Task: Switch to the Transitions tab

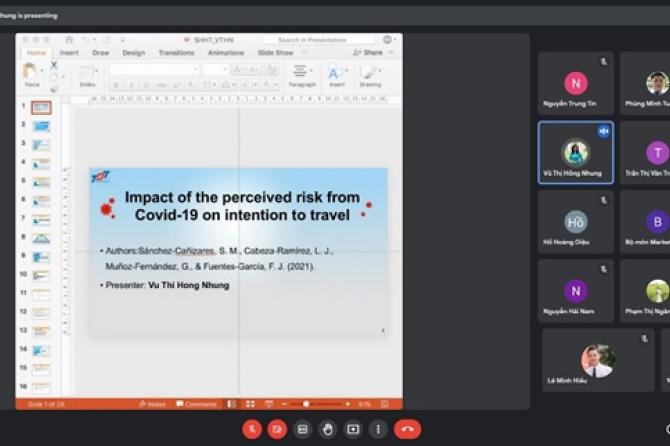Action: pyautogui.click(x=176, y=52)
